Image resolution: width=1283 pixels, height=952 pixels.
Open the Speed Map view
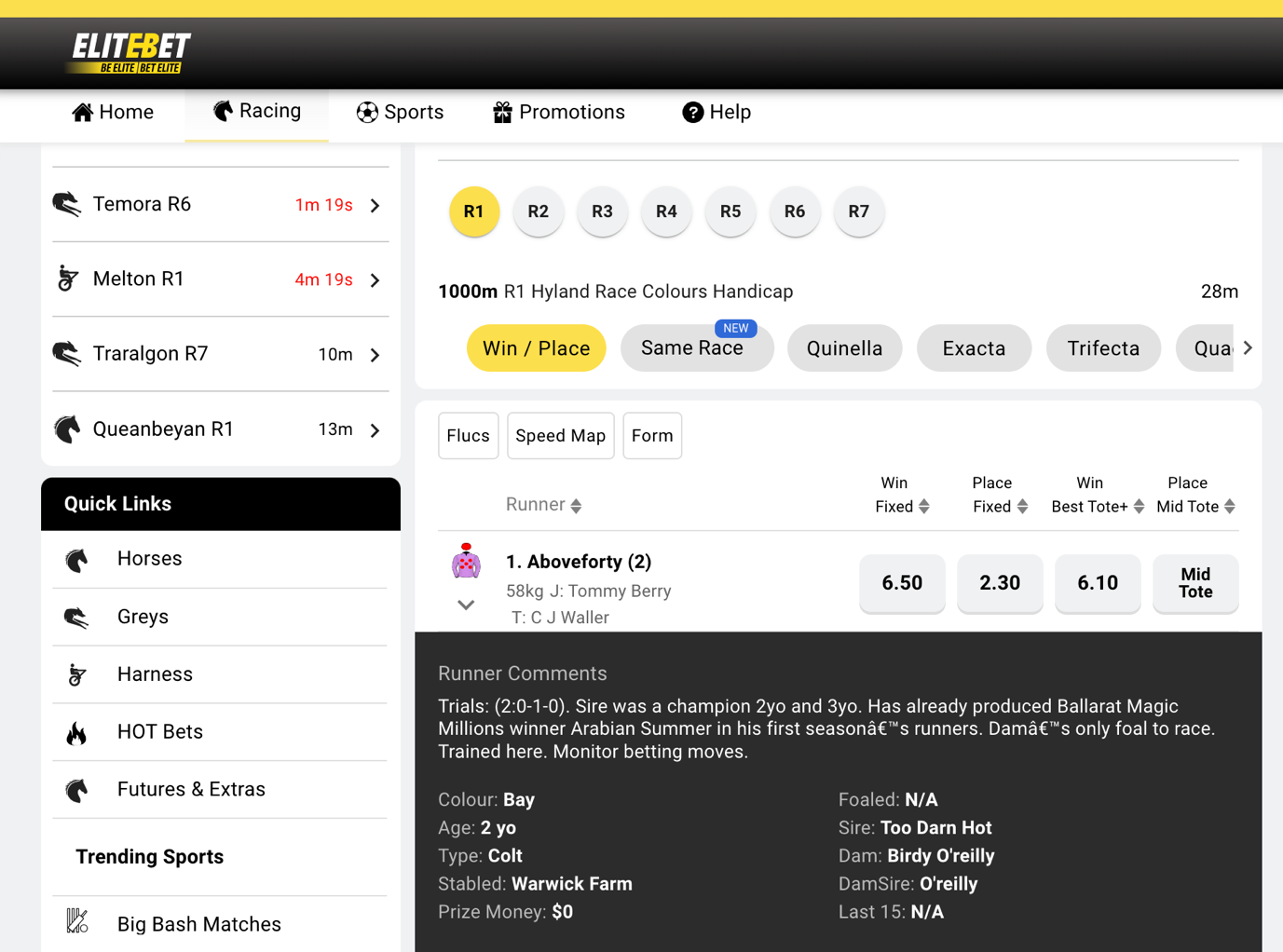click(560, 435)
